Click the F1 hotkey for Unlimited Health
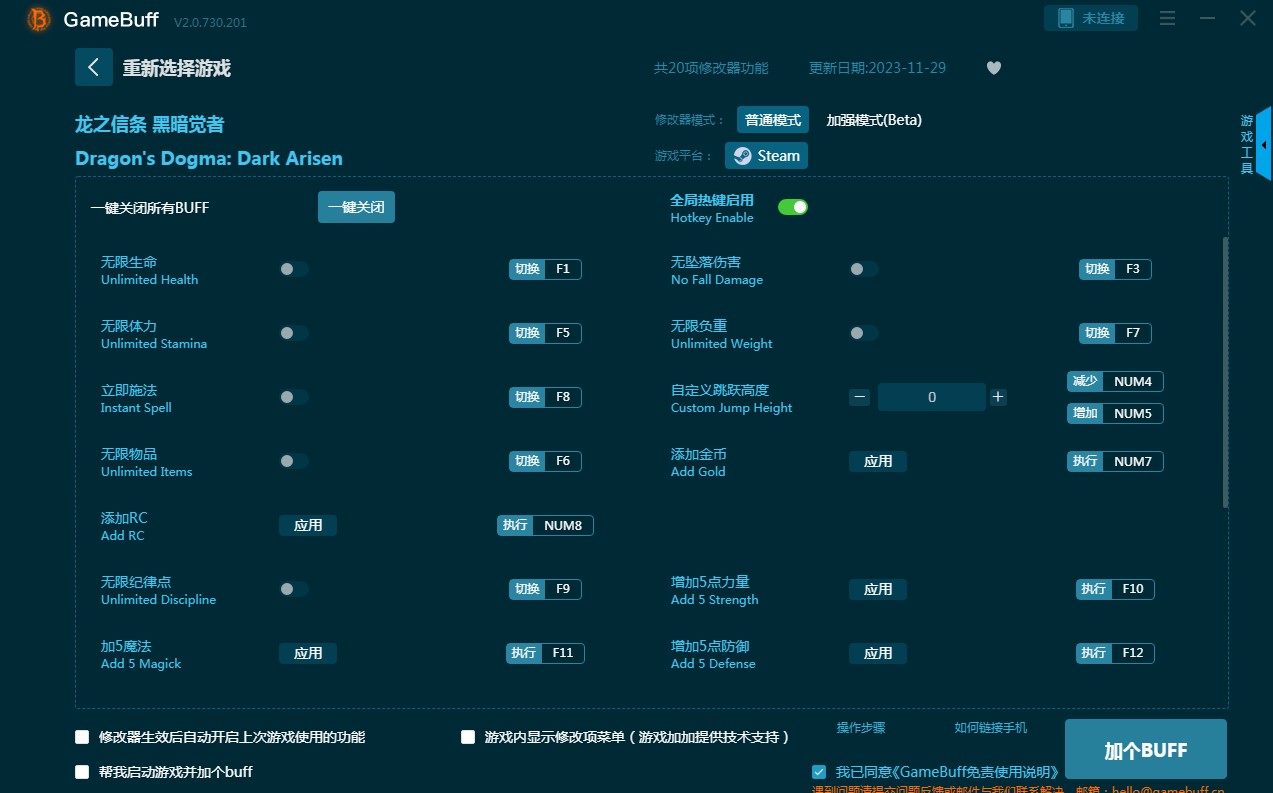Image resolution: width=1273 pixels, height=793 pixels. pos(545,269)
